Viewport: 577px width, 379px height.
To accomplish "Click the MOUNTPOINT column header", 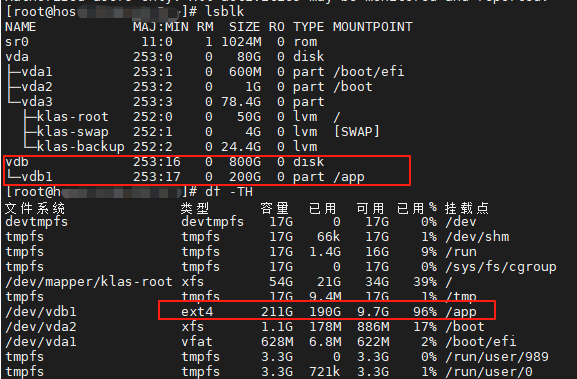I will point(373,27).
